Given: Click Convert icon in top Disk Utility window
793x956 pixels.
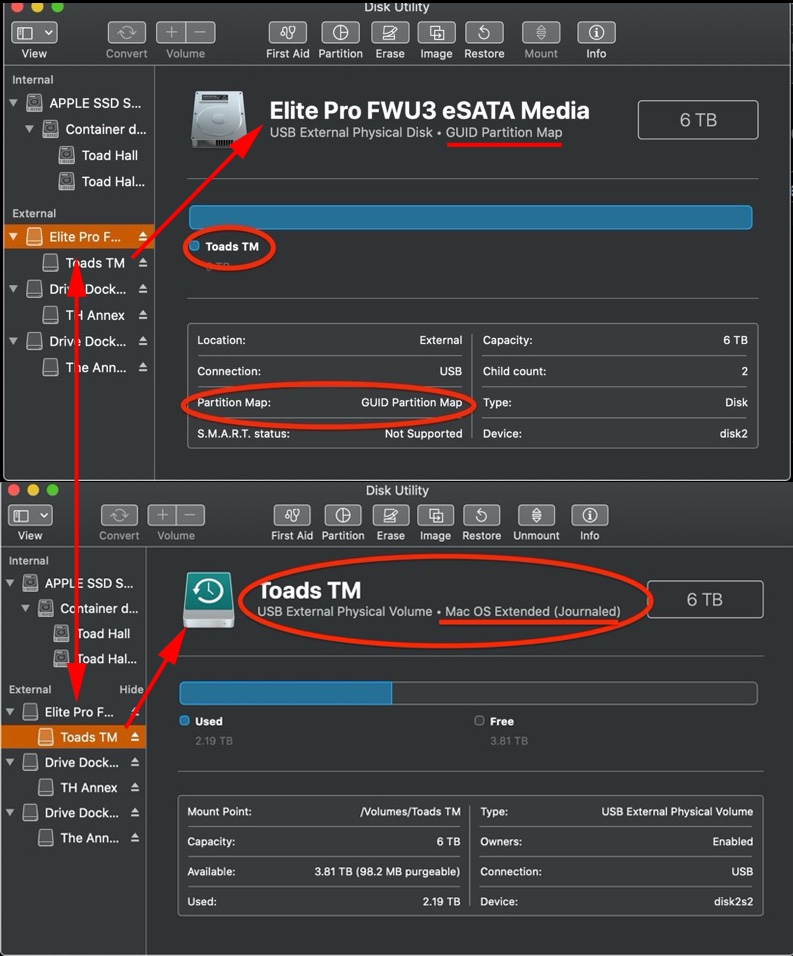Looking at the screenshot, I should (127, 32).
